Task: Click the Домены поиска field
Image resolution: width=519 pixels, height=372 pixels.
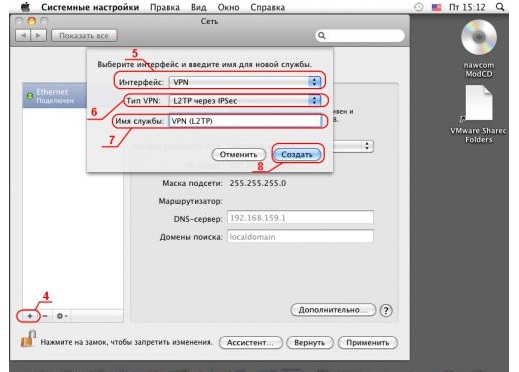Action: 300,237
